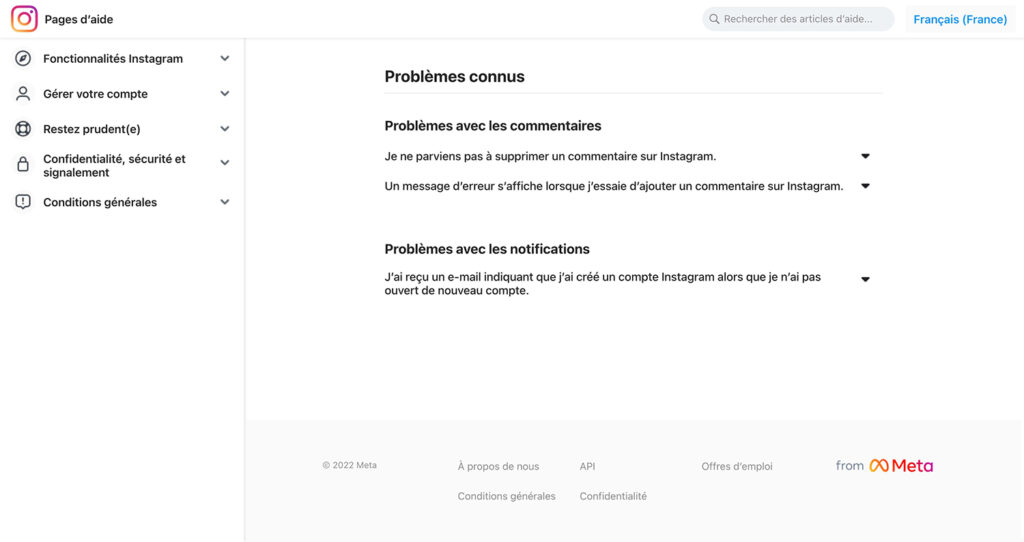
Task: Expand the Gérer votre compte chevron
Action: [225, 94]
